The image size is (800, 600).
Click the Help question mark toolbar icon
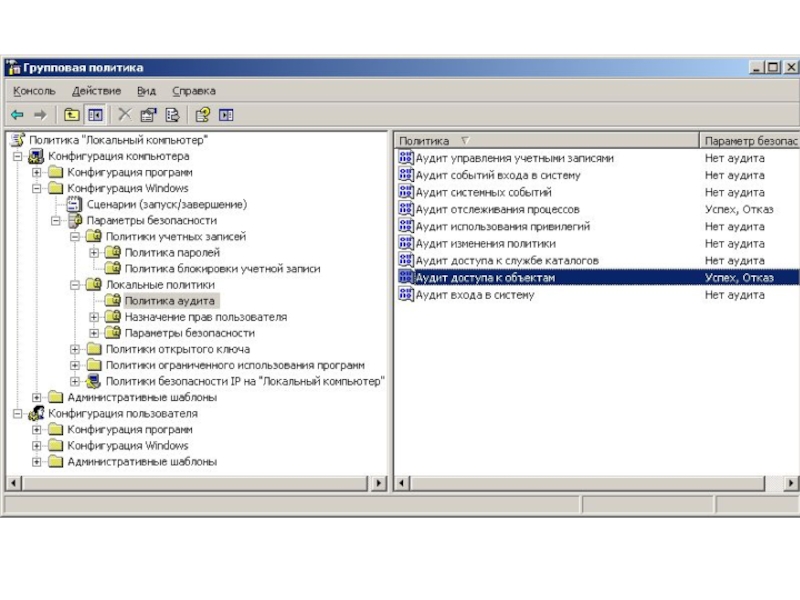[x=203, y=115]
